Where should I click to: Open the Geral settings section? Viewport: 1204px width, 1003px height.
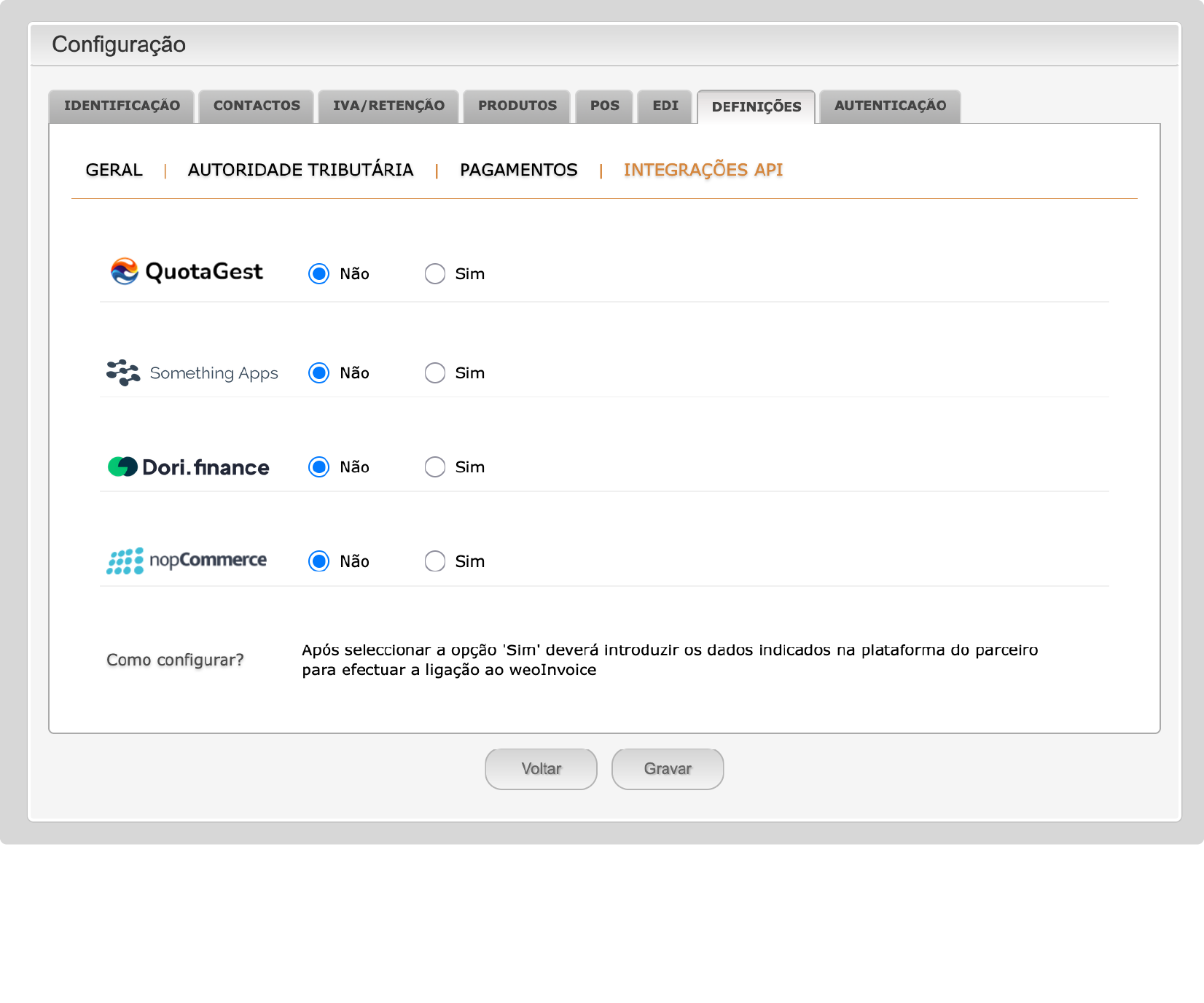[114, 171]
